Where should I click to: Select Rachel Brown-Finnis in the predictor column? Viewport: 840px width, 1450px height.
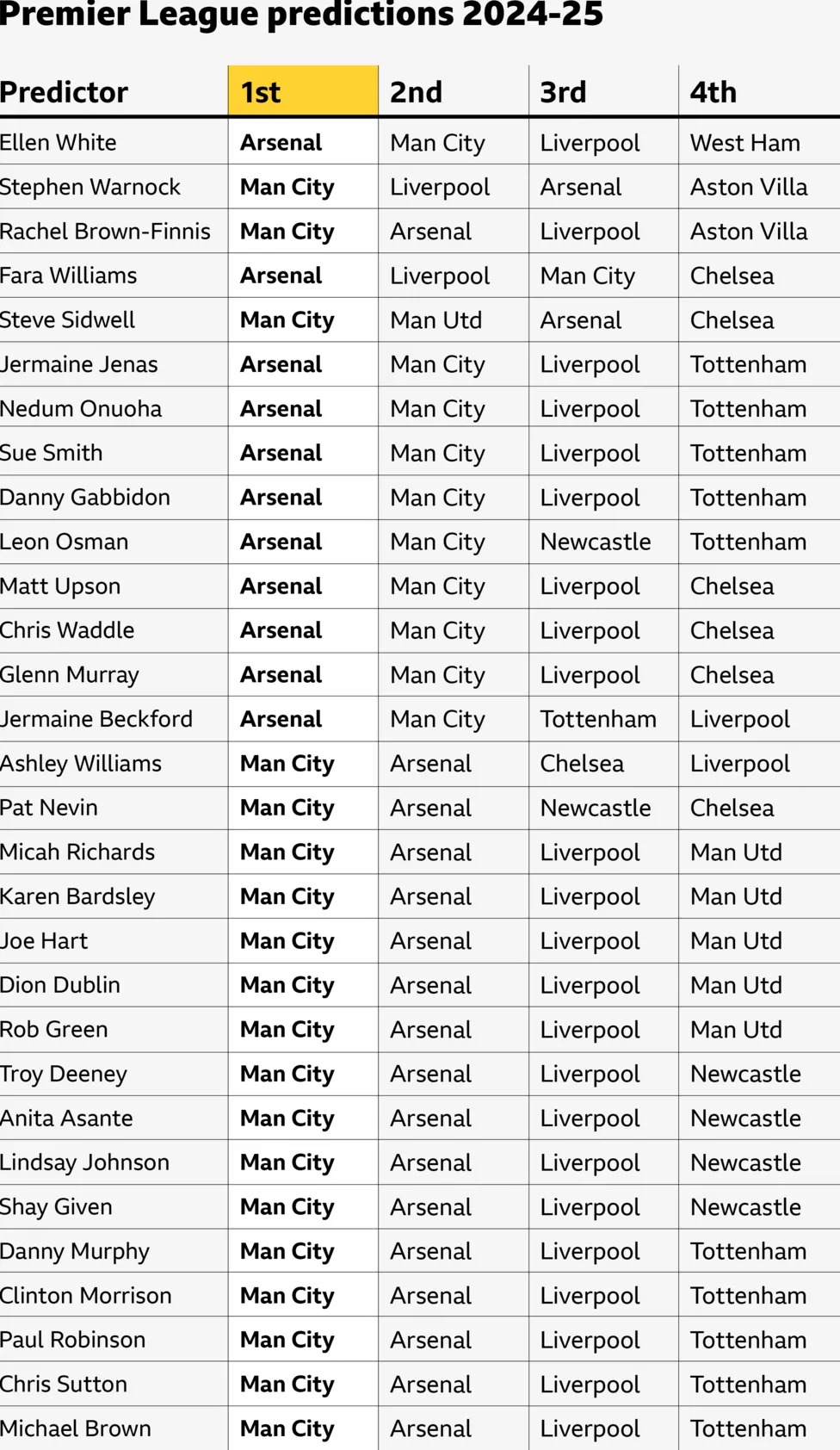click(x=105, y=232)
